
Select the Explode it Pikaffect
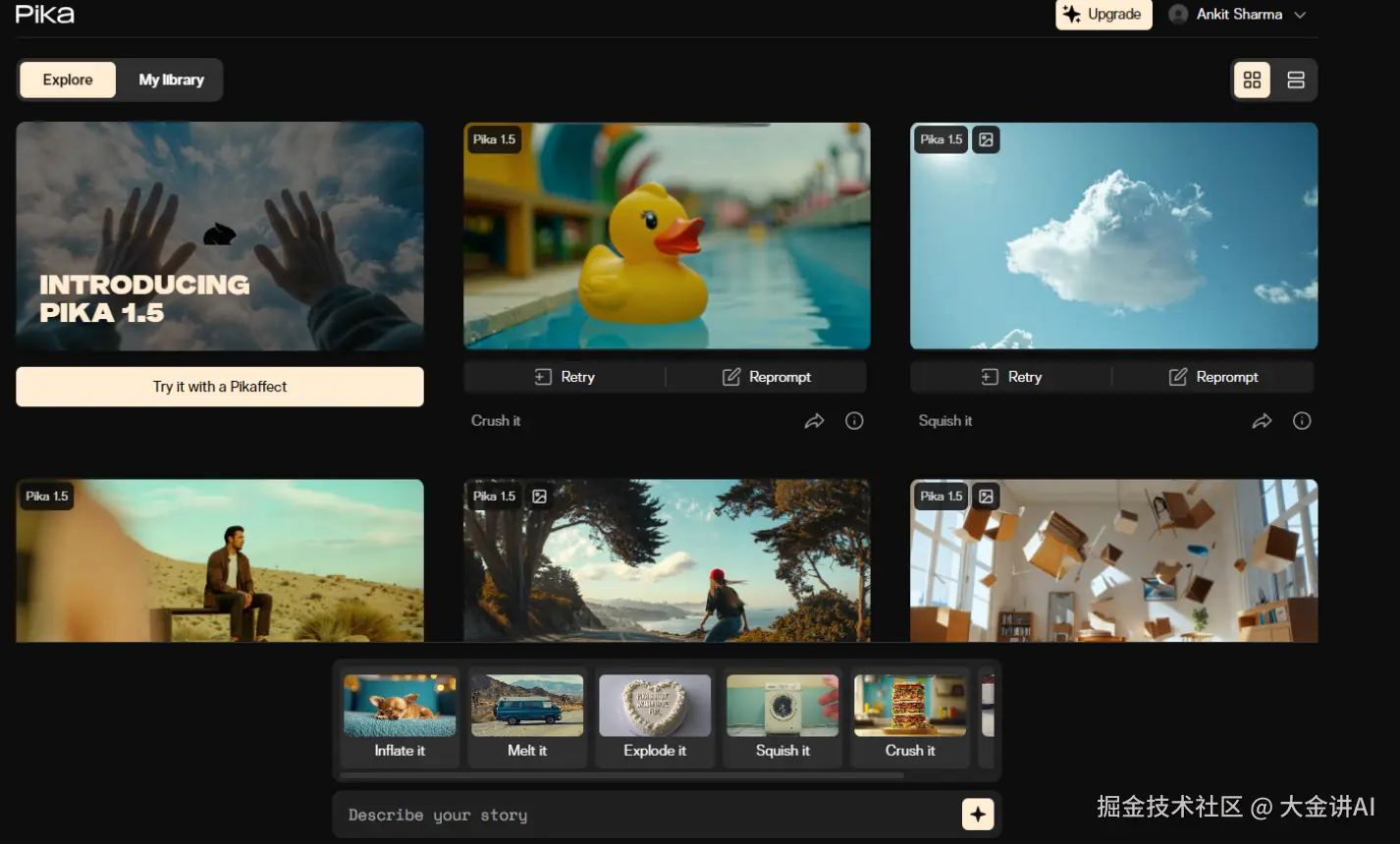655,717
